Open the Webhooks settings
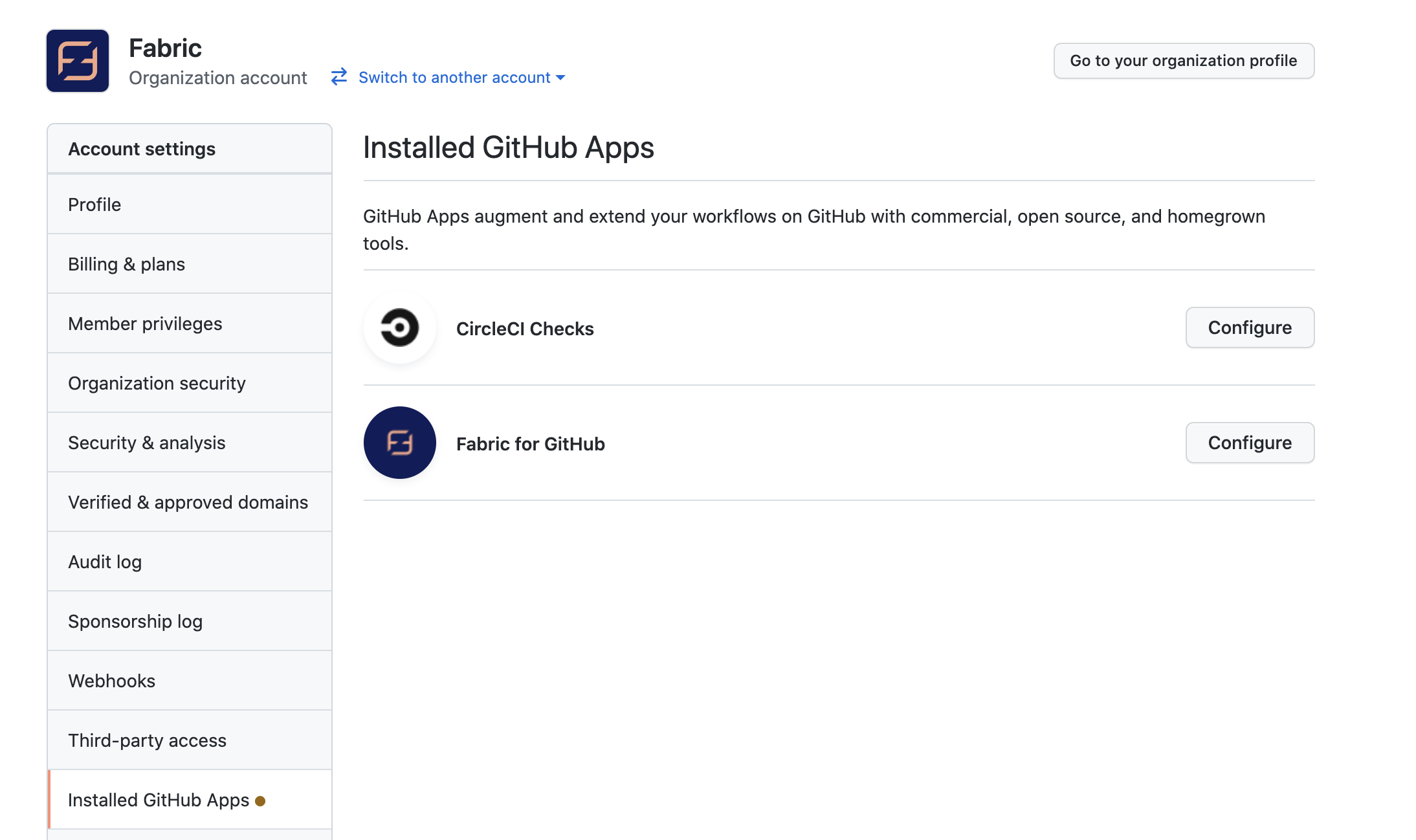Image resolution: width=1416 pixels, height=840 pixels. [190, 681]
